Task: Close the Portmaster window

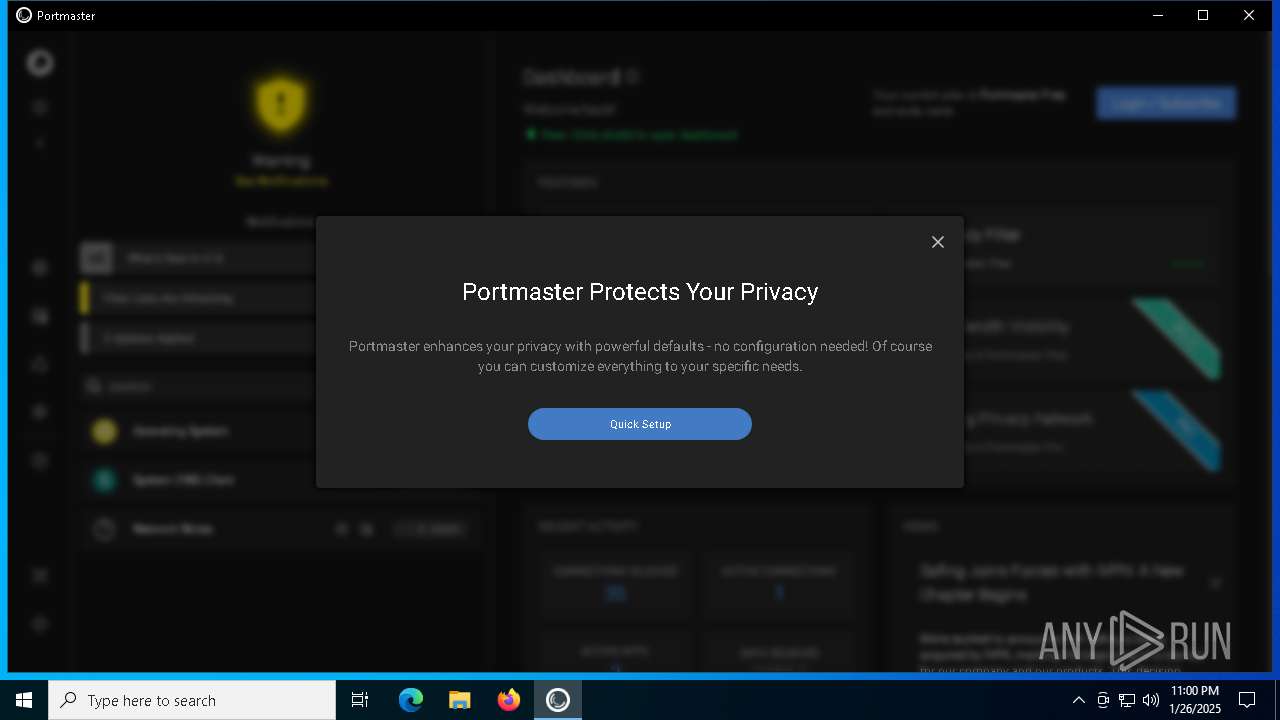Action: (1249, 15)
